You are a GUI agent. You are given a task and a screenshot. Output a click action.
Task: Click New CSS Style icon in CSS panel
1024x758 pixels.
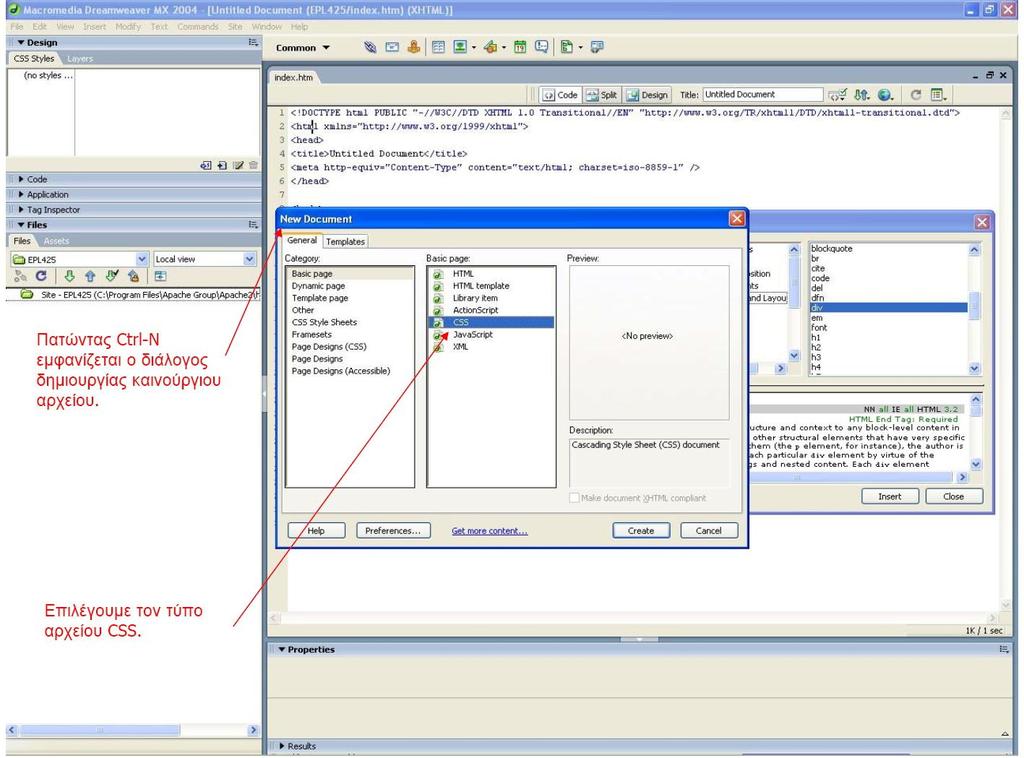222,166
